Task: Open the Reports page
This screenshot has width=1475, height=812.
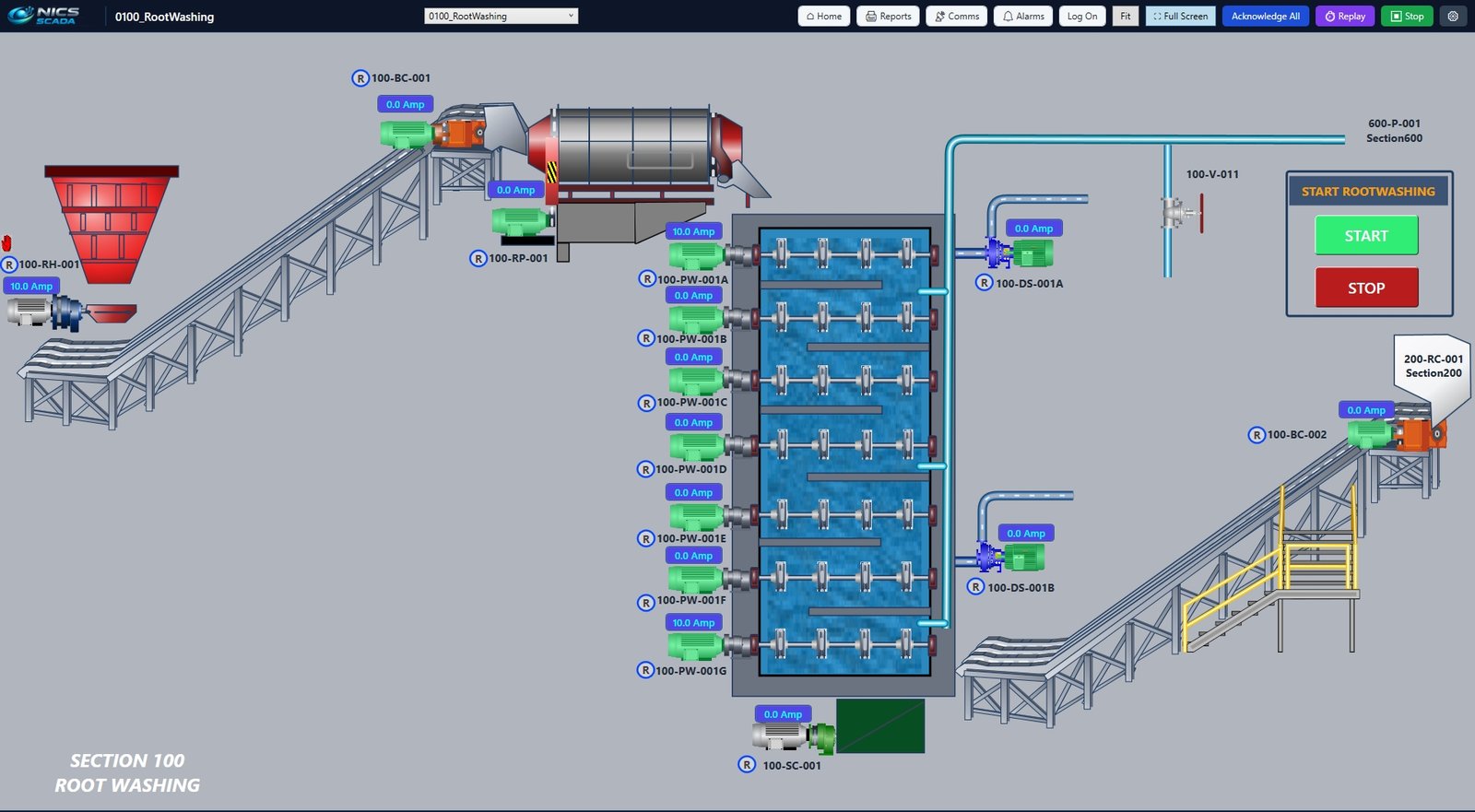Action: click(888, 16)
